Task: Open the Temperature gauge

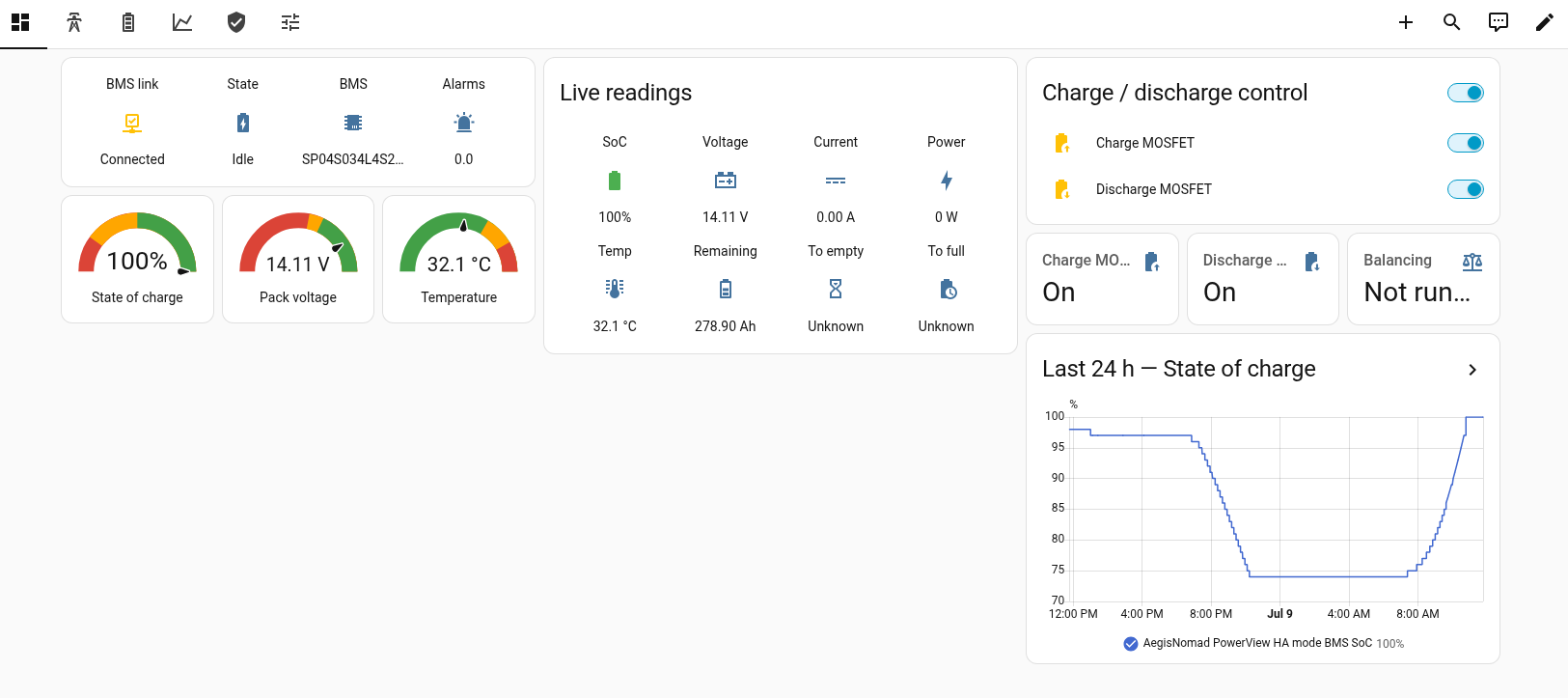Action: pos(459,259)
